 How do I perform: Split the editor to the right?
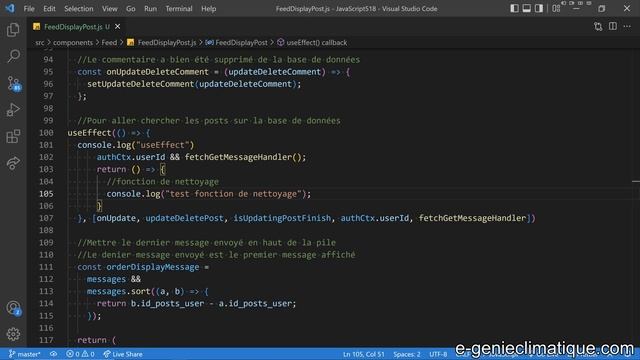[x=613, y=27]
